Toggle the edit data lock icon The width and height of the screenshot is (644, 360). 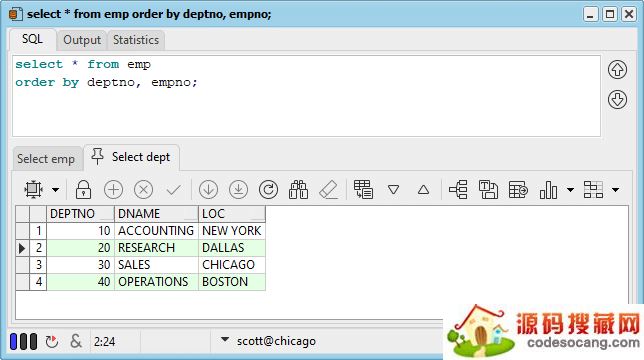tap(83, 190)
